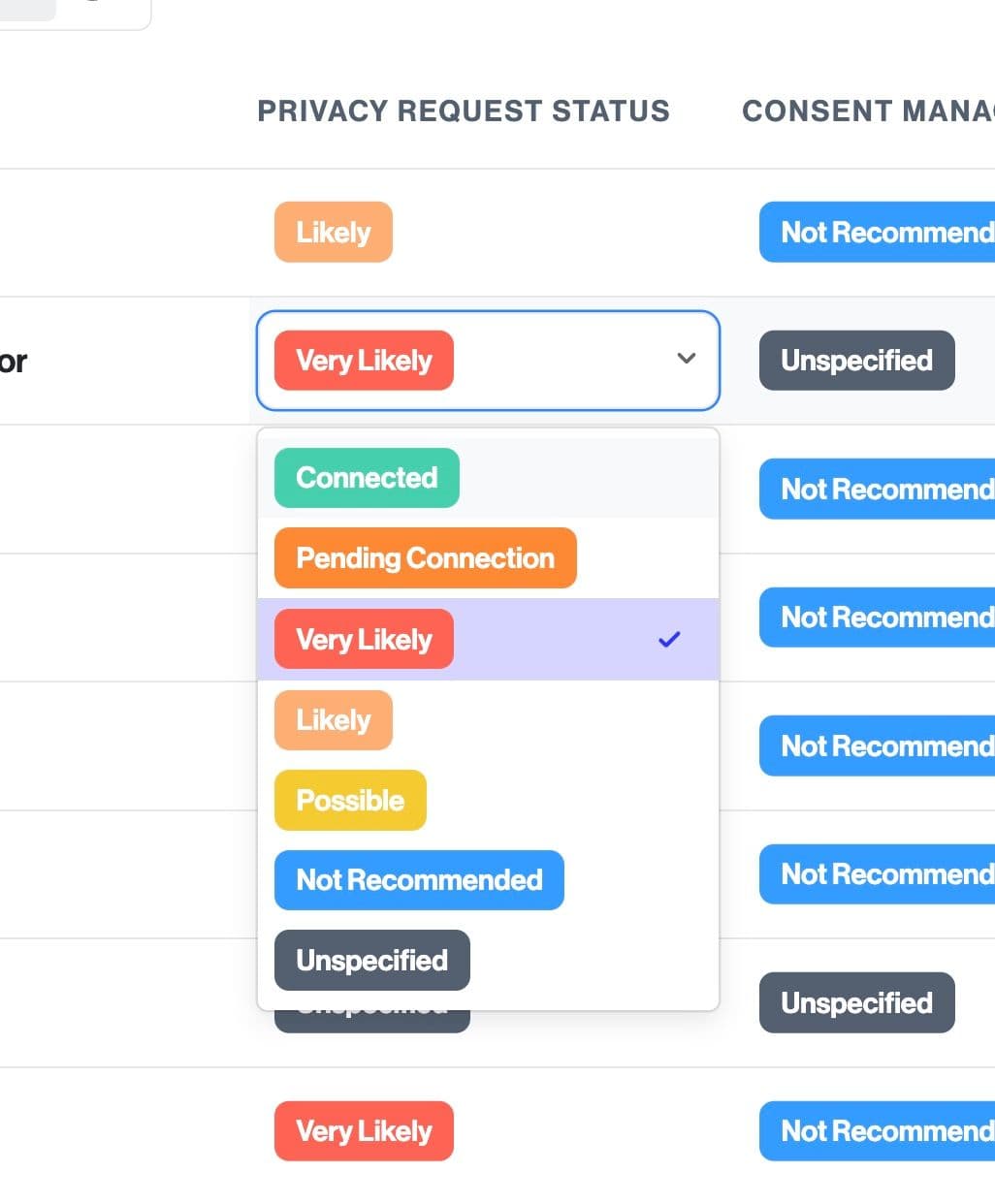995x1204 pixels.
Task: Open the Likely status badge in first row
Action: coord(334,233)
